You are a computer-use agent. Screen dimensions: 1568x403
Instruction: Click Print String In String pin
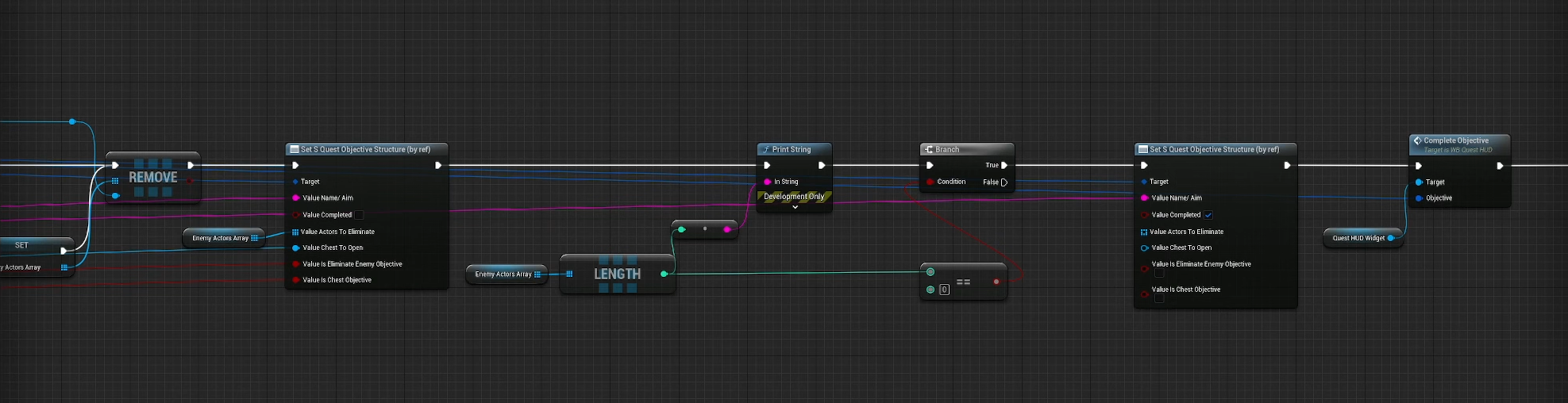[768, 182]
